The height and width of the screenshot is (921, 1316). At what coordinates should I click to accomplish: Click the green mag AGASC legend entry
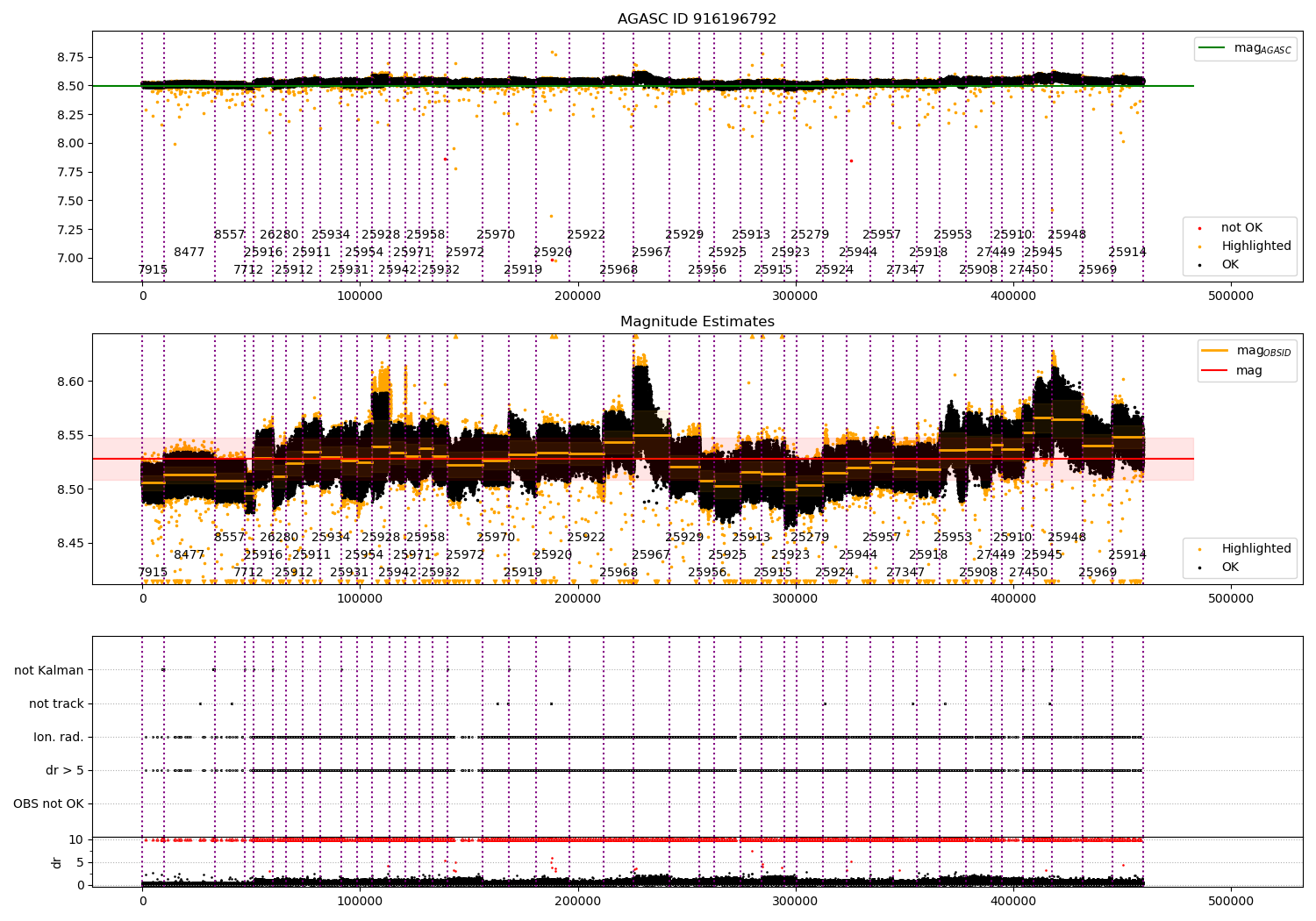click(x=1245, y=48)
